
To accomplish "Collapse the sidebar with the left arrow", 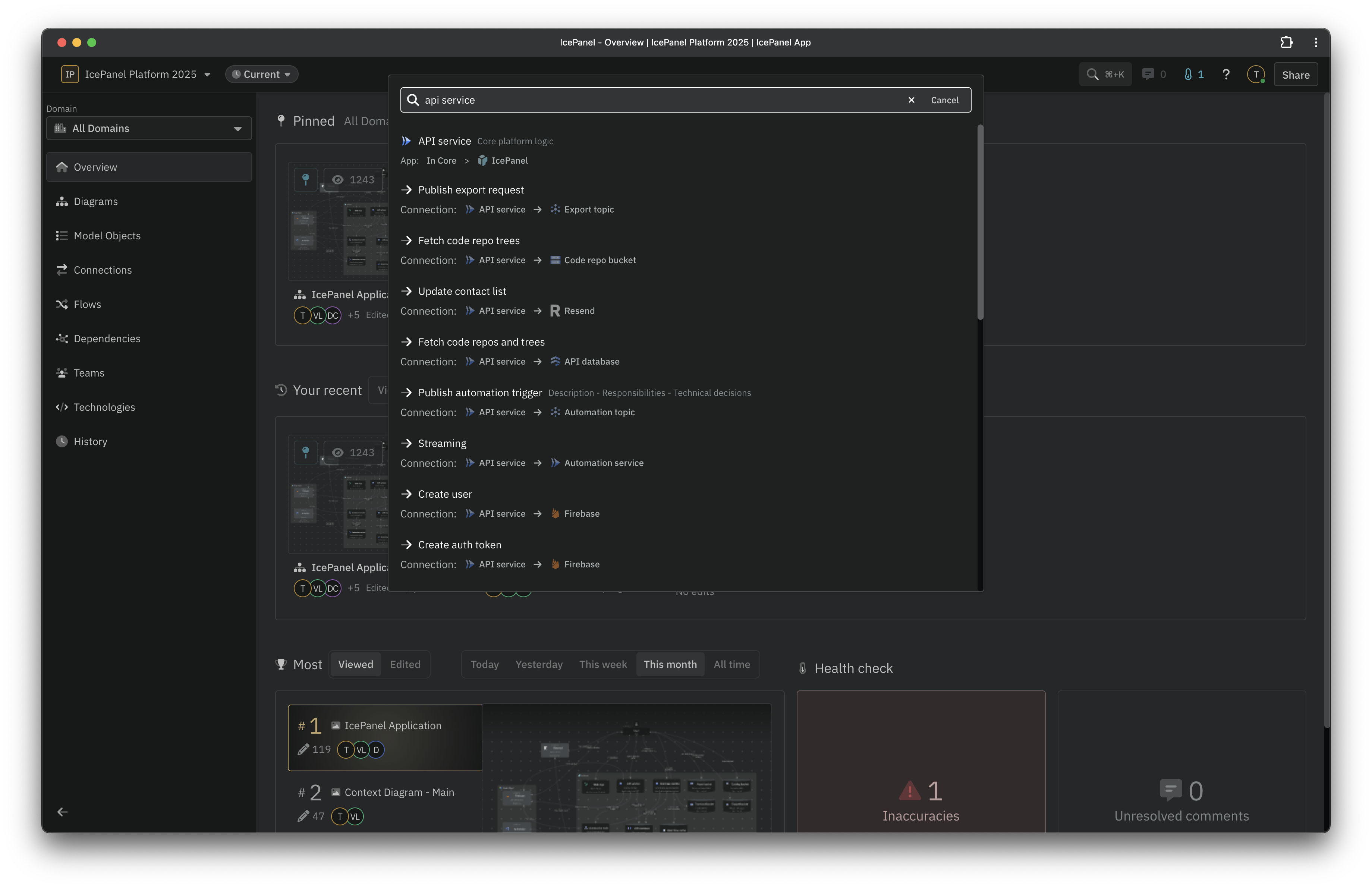I will (62, 812).
